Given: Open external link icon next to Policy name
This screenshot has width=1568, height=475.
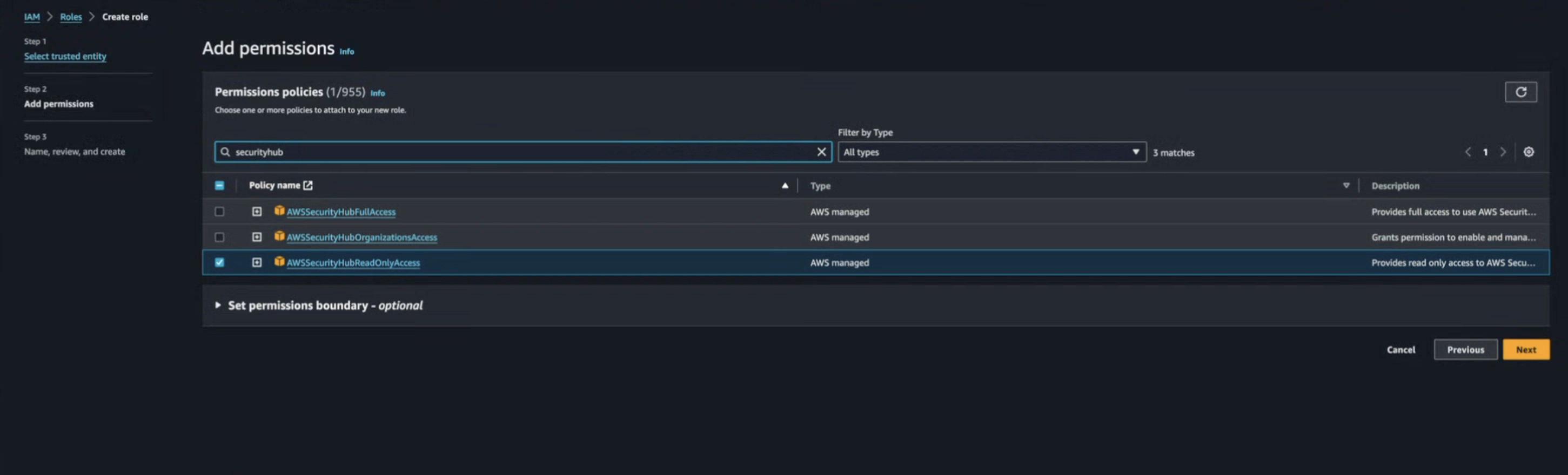Looking at the screenshot, I should point(307,186).
